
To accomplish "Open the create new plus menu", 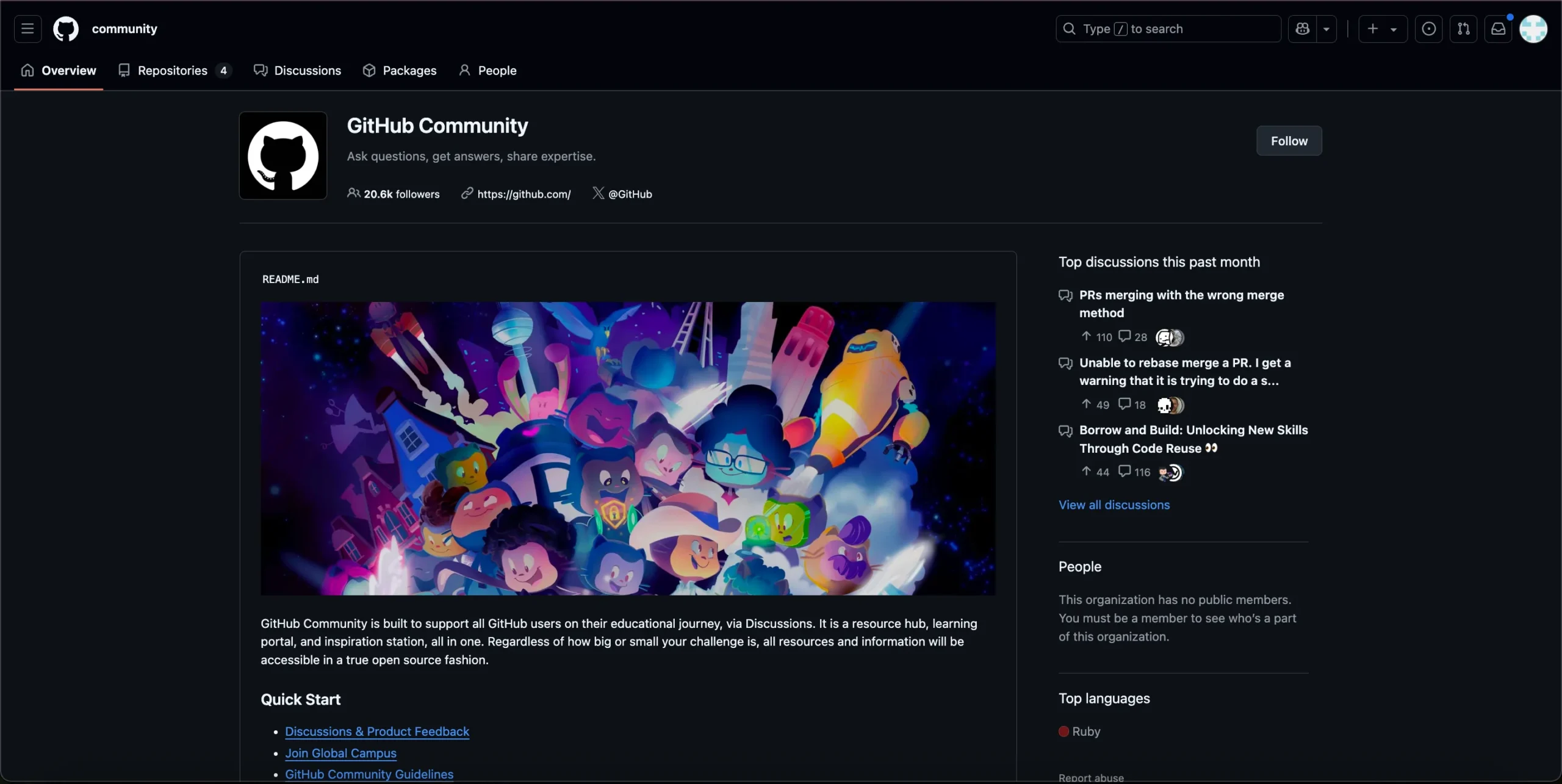I will pyautogui.click(x=1383, y=29).
